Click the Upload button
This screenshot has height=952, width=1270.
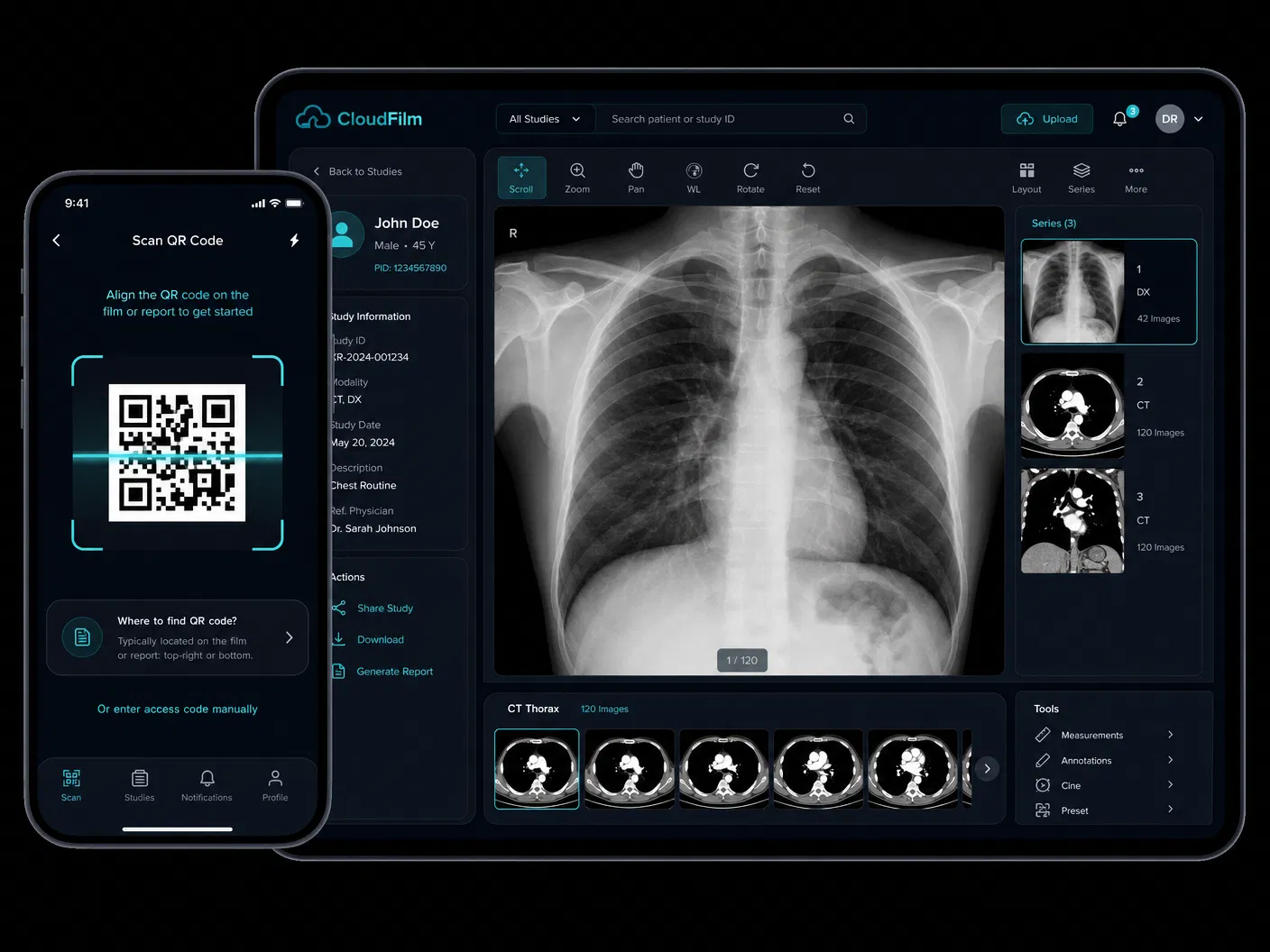pyautogui.click(x=1047, y=119)
